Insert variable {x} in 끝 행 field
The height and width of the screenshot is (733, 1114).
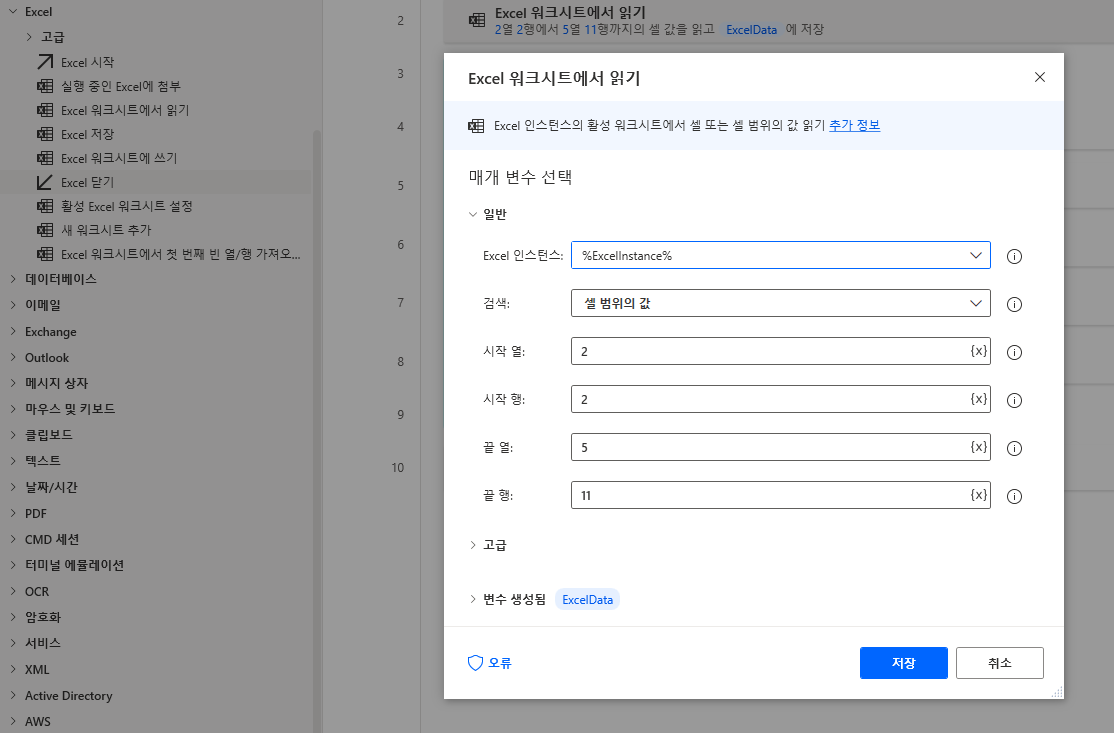pos(978,494)
